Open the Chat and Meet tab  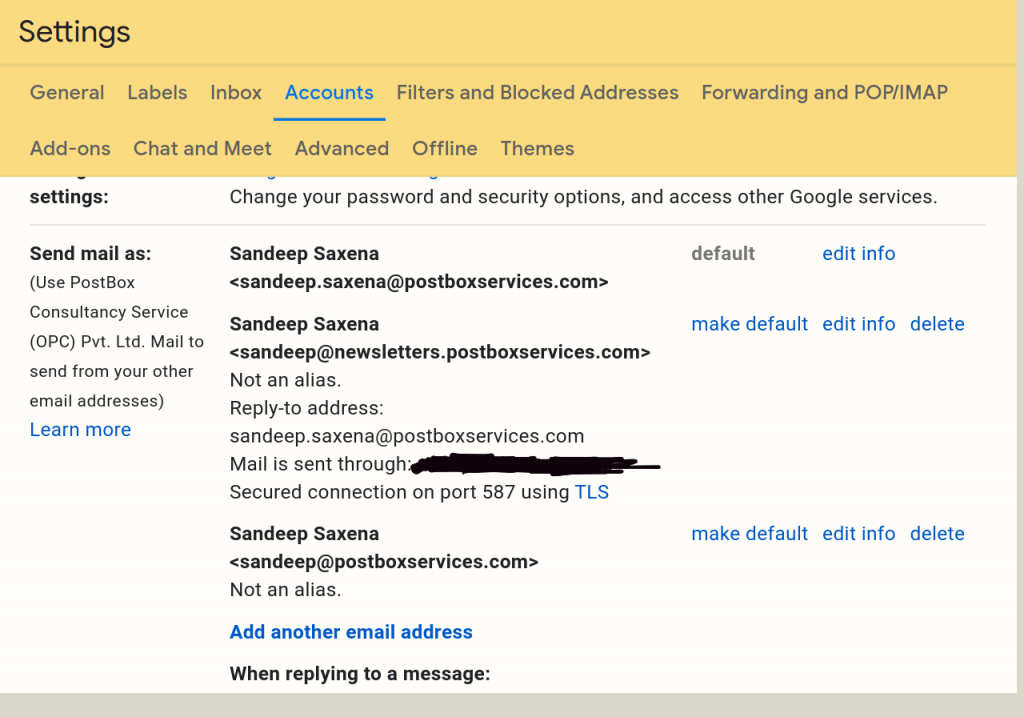click(202, 149)
